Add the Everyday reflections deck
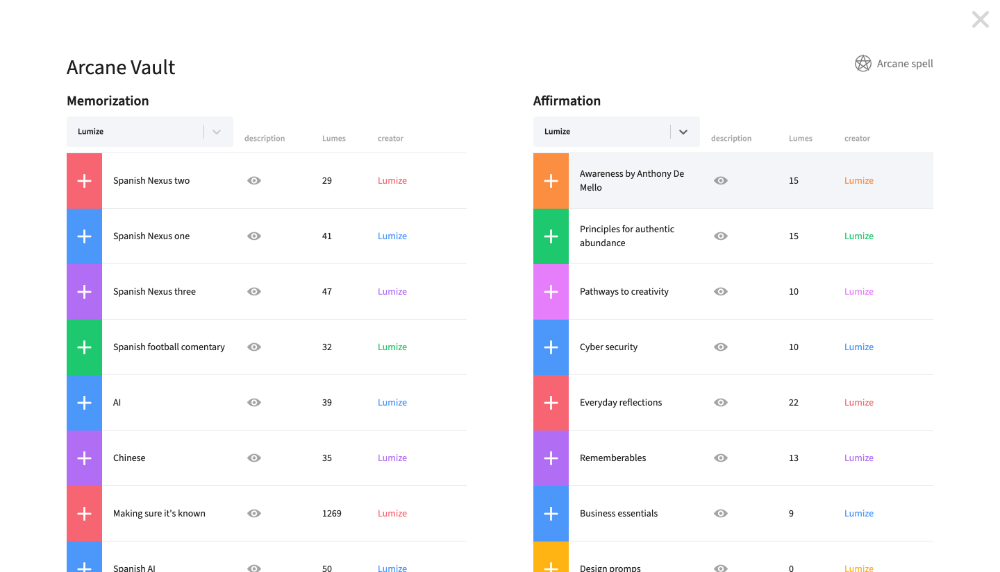 tap(551, 402)
